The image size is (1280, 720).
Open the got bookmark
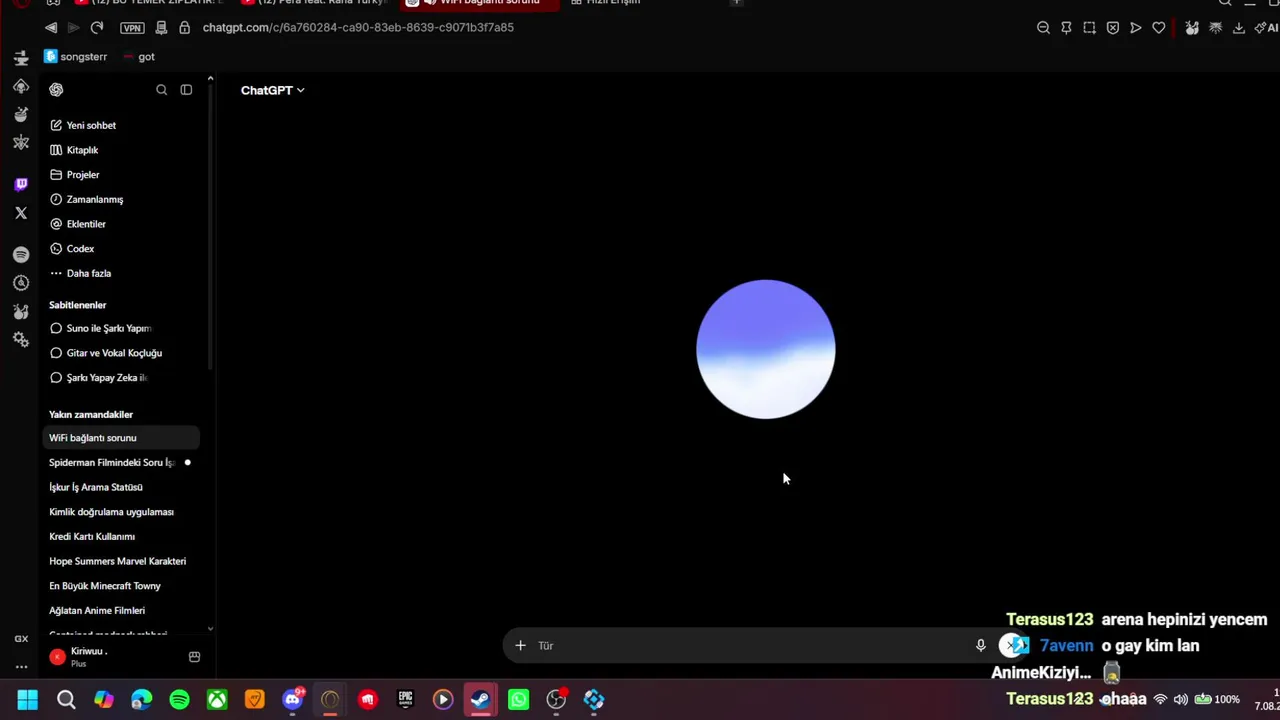[x=139, y=57]
